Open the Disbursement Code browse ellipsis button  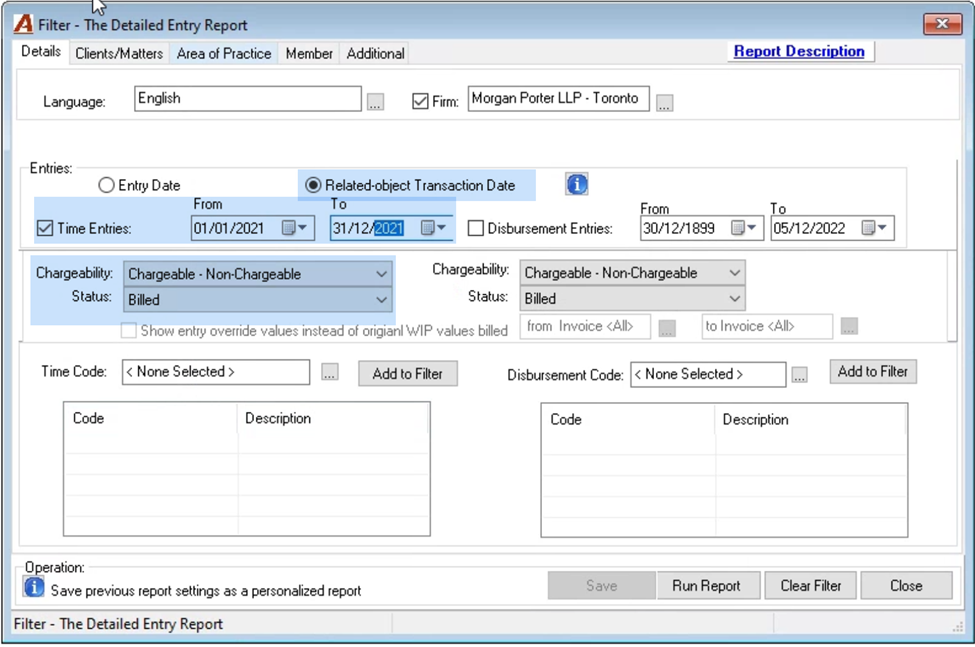click(x=800, y=375)
